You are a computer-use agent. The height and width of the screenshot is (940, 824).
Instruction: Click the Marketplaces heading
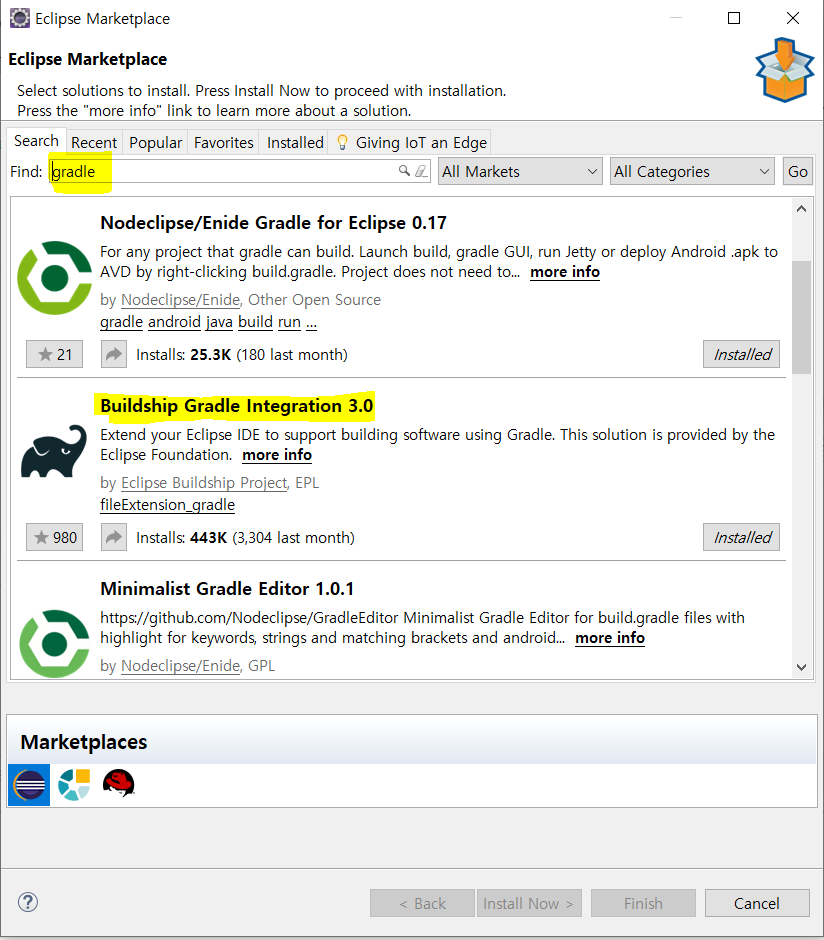pos(84,742)
